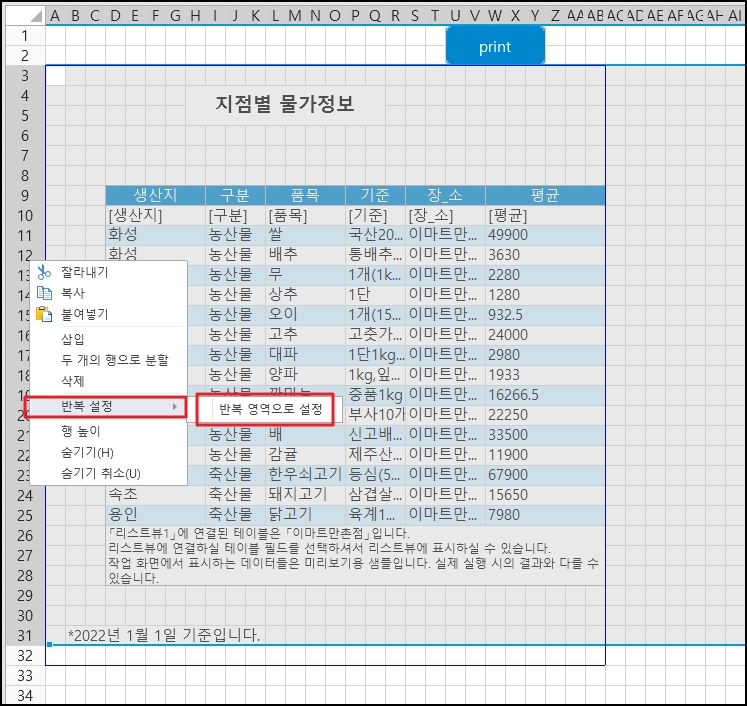
Task: Select the 평균 column header cell
Action: click(x=545, y=195)
